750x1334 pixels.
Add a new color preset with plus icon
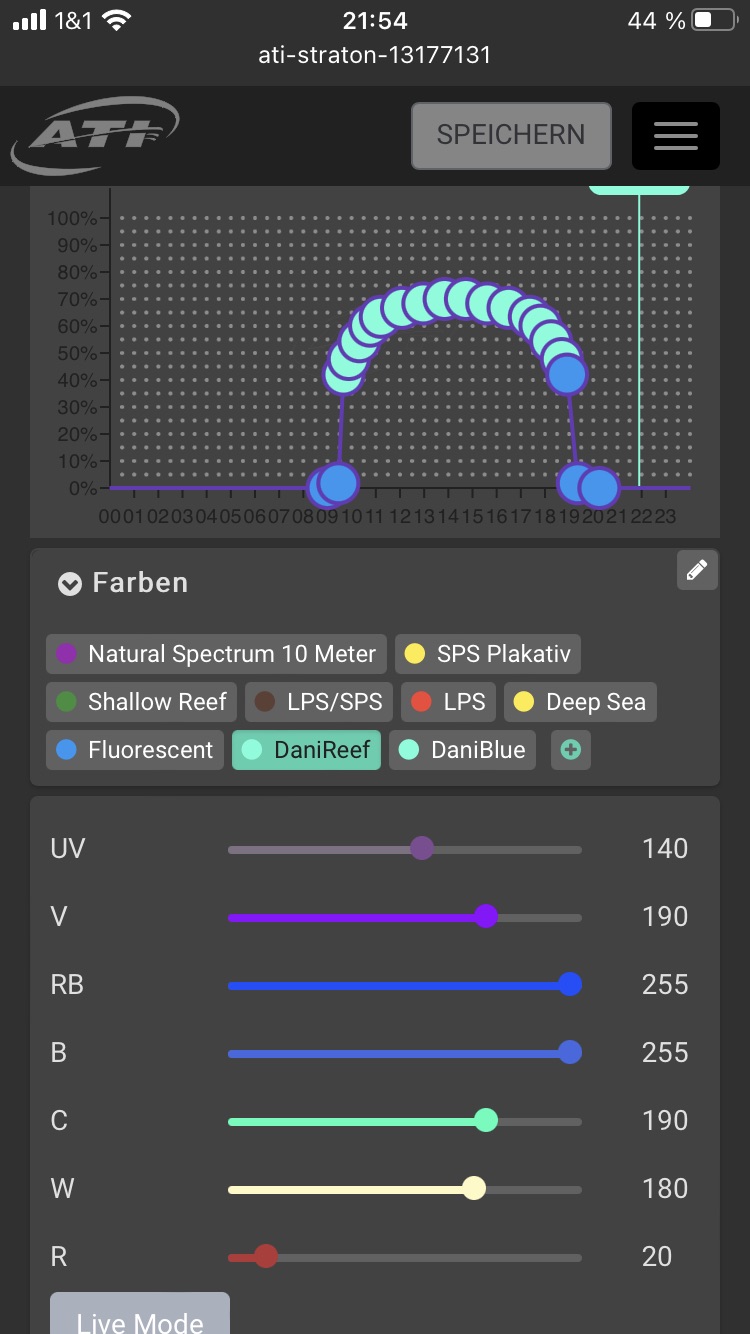pyautogui.click(x=570, y=750)
